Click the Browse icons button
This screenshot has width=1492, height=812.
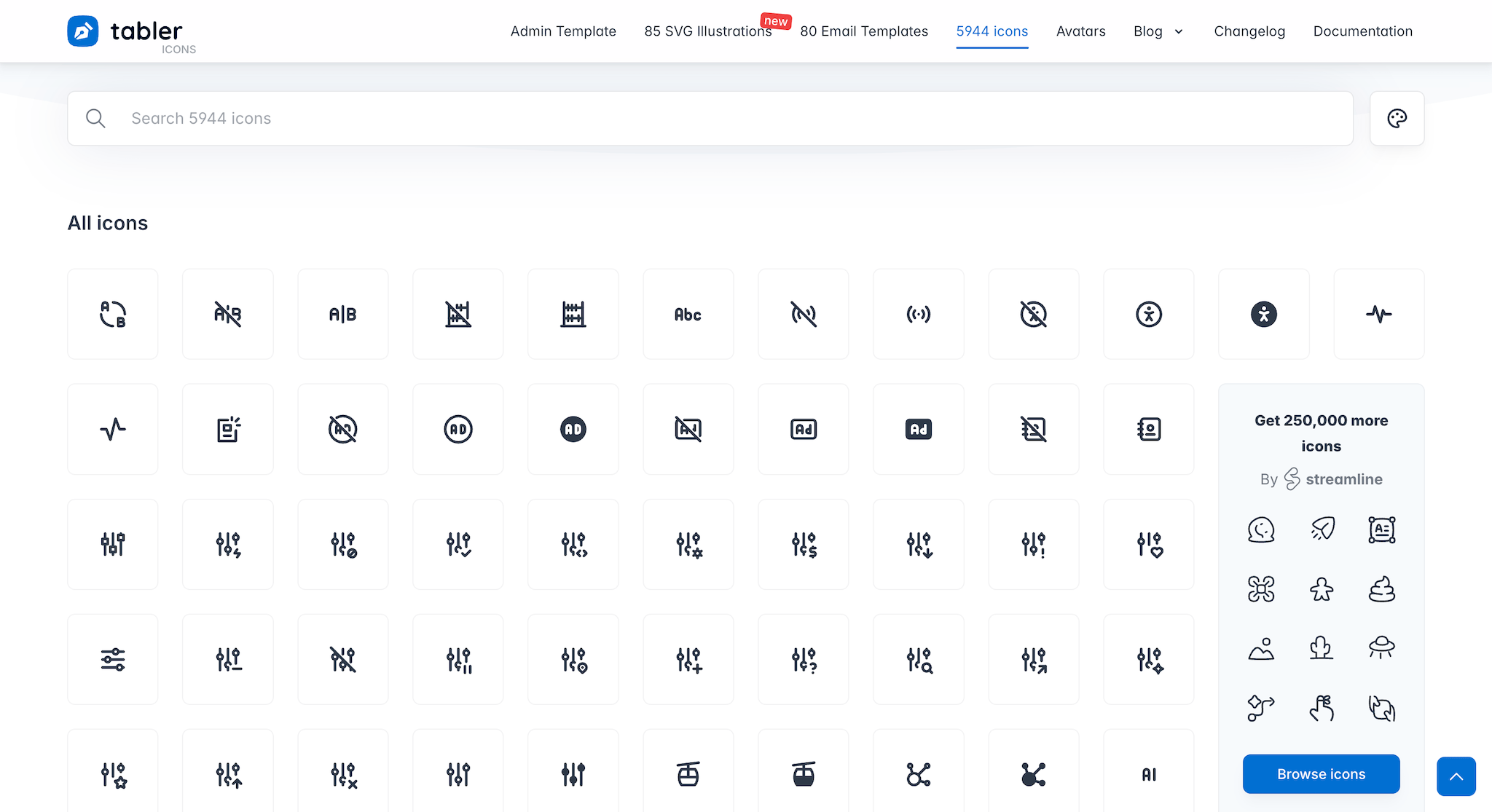(1322, 774)
